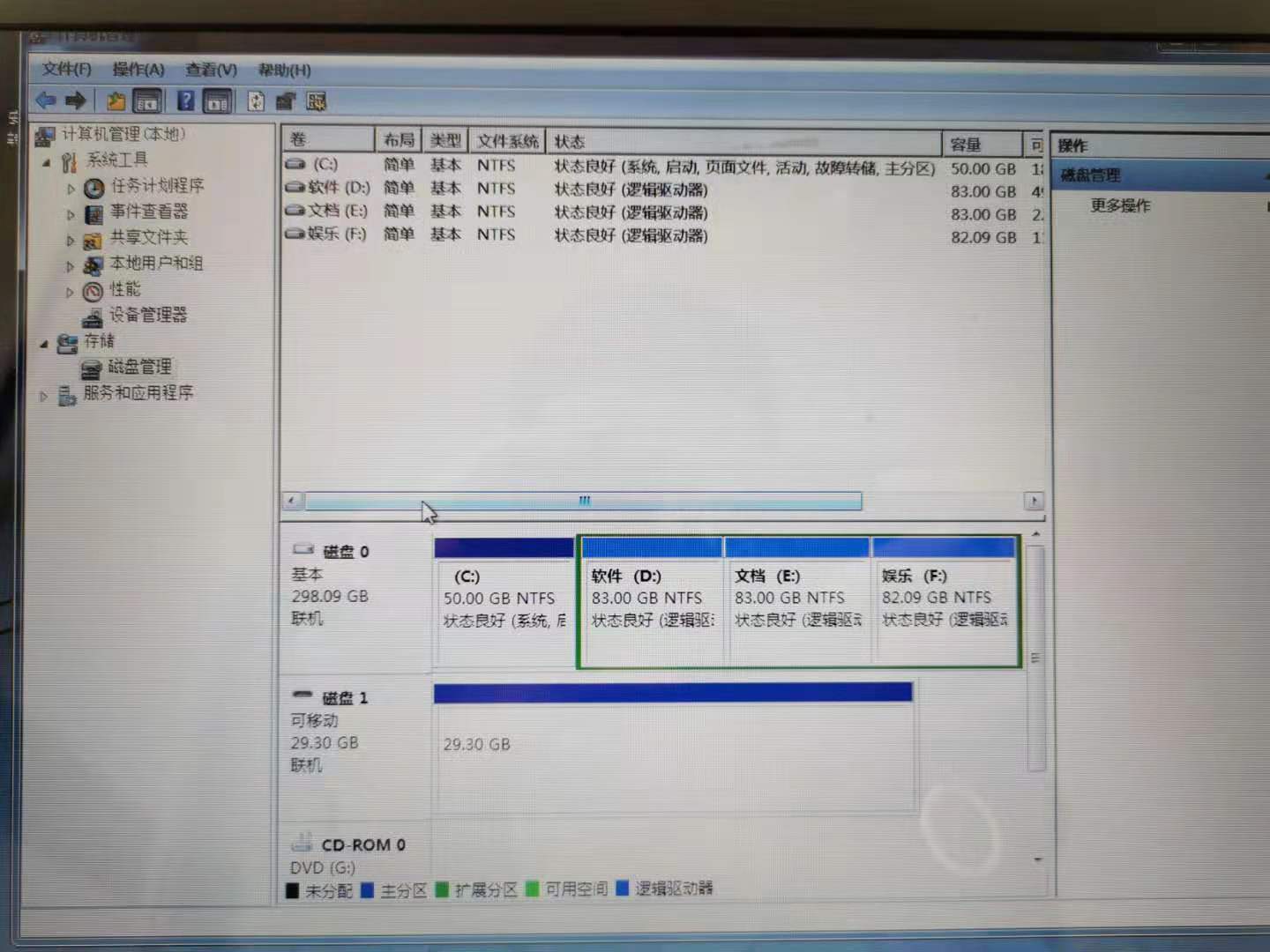Open 设备管理器 in the tree

pyautogui.click(x=147, y=315)
